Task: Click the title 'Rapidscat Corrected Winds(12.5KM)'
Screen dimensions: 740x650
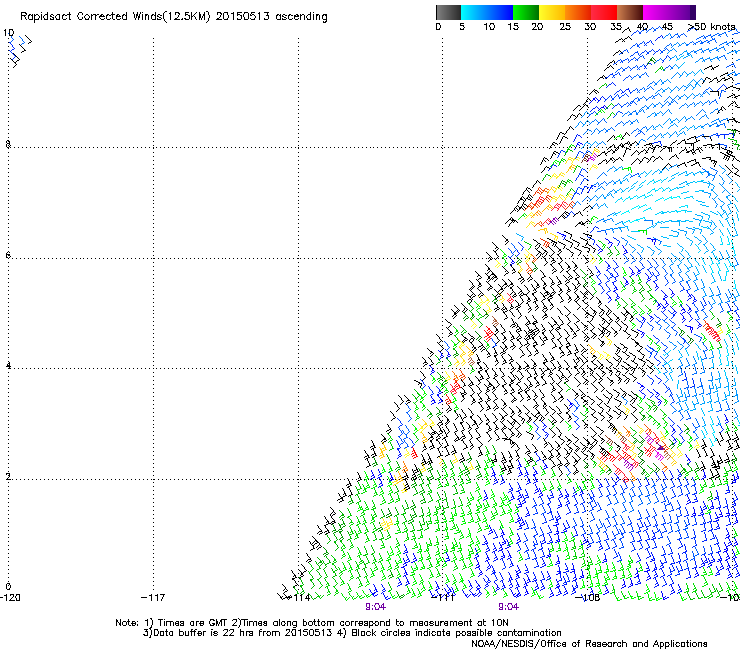Action: tap(115, 17)
